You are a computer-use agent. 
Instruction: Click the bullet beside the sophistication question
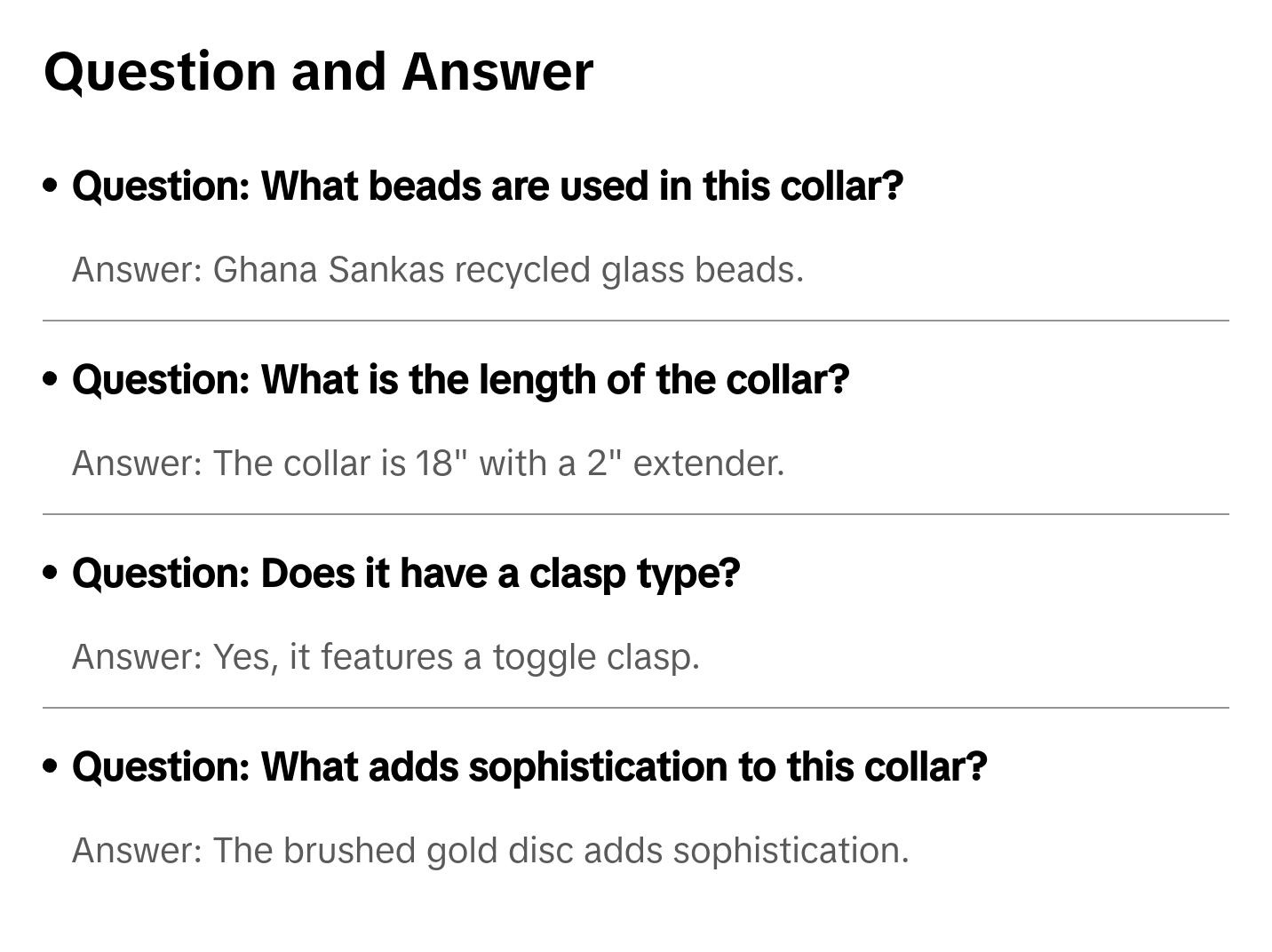pos(51,766)
